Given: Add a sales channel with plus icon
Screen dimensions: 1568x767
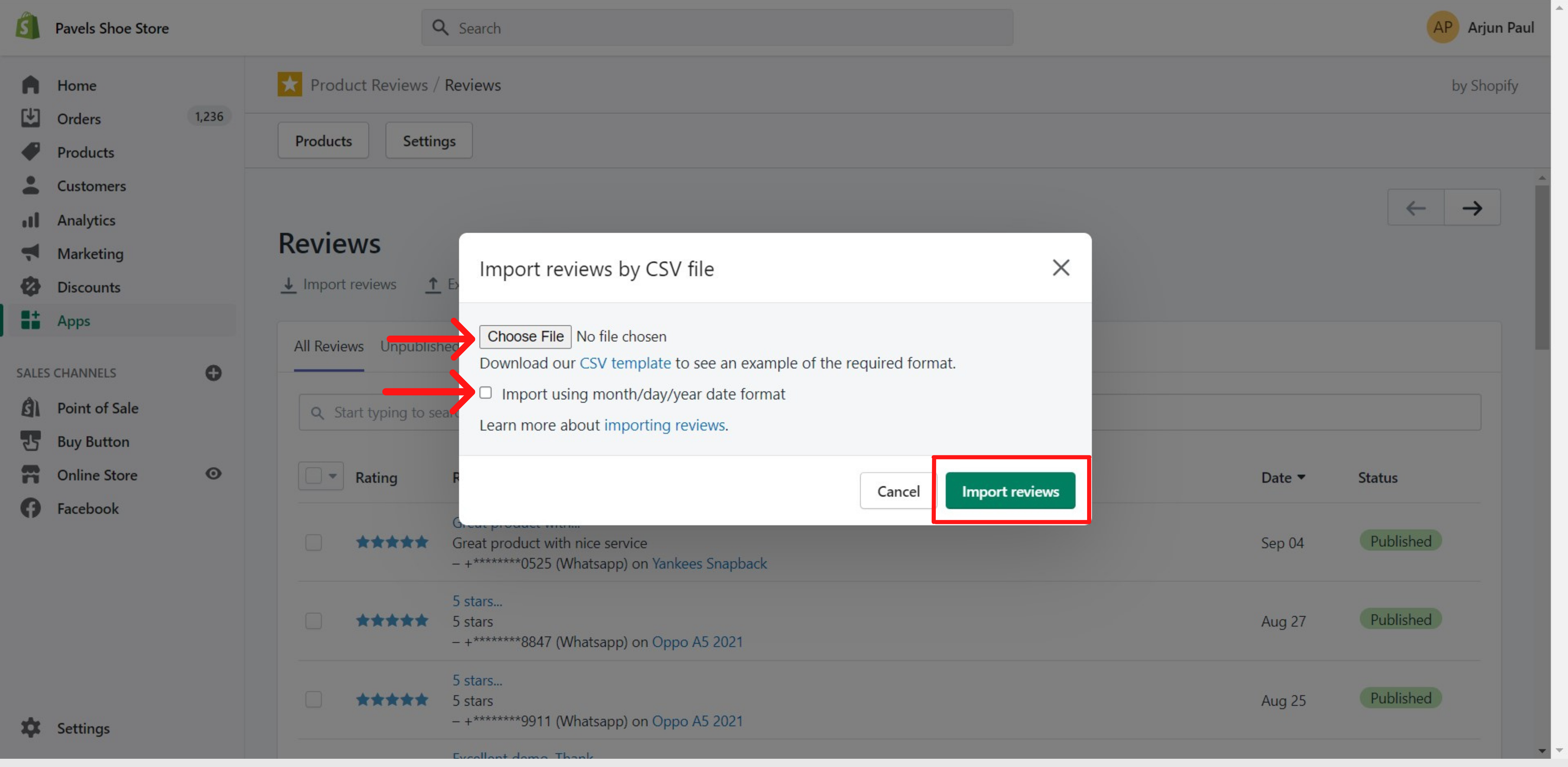Looking at the screenshot, I should click(x=213, y=373).
